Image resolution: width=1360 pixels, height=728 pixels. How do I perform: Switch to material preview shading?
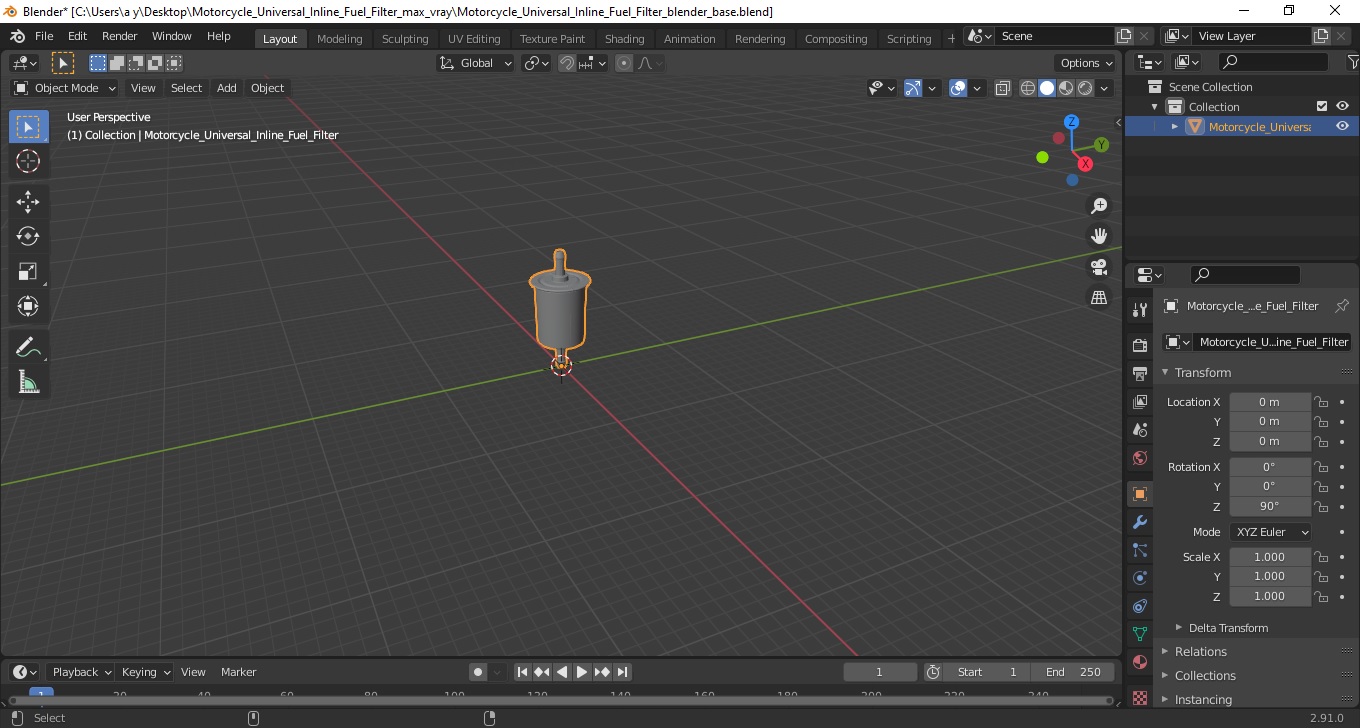click(x=1066, y=88)
